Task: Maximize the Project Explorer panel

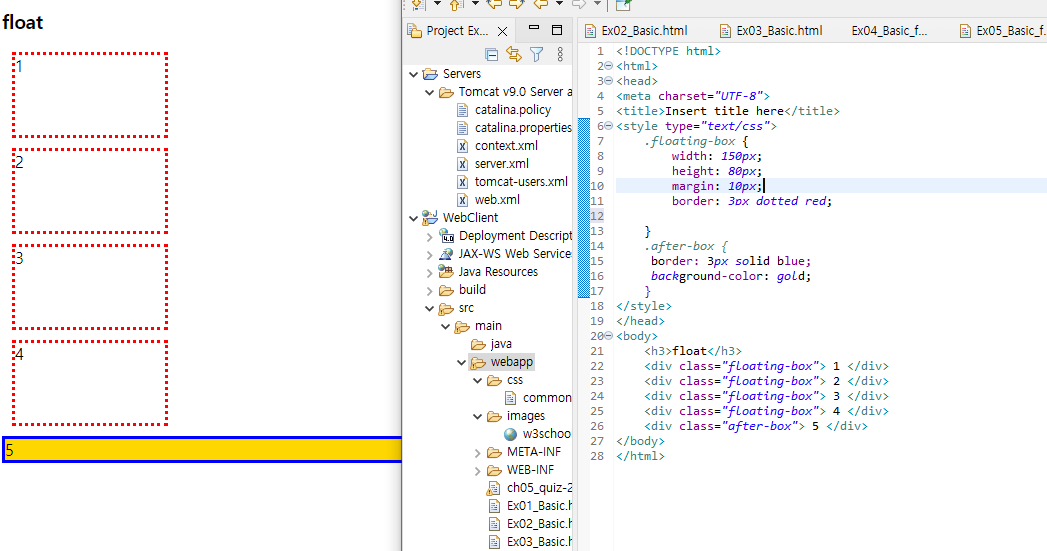Action: point(557,29)
